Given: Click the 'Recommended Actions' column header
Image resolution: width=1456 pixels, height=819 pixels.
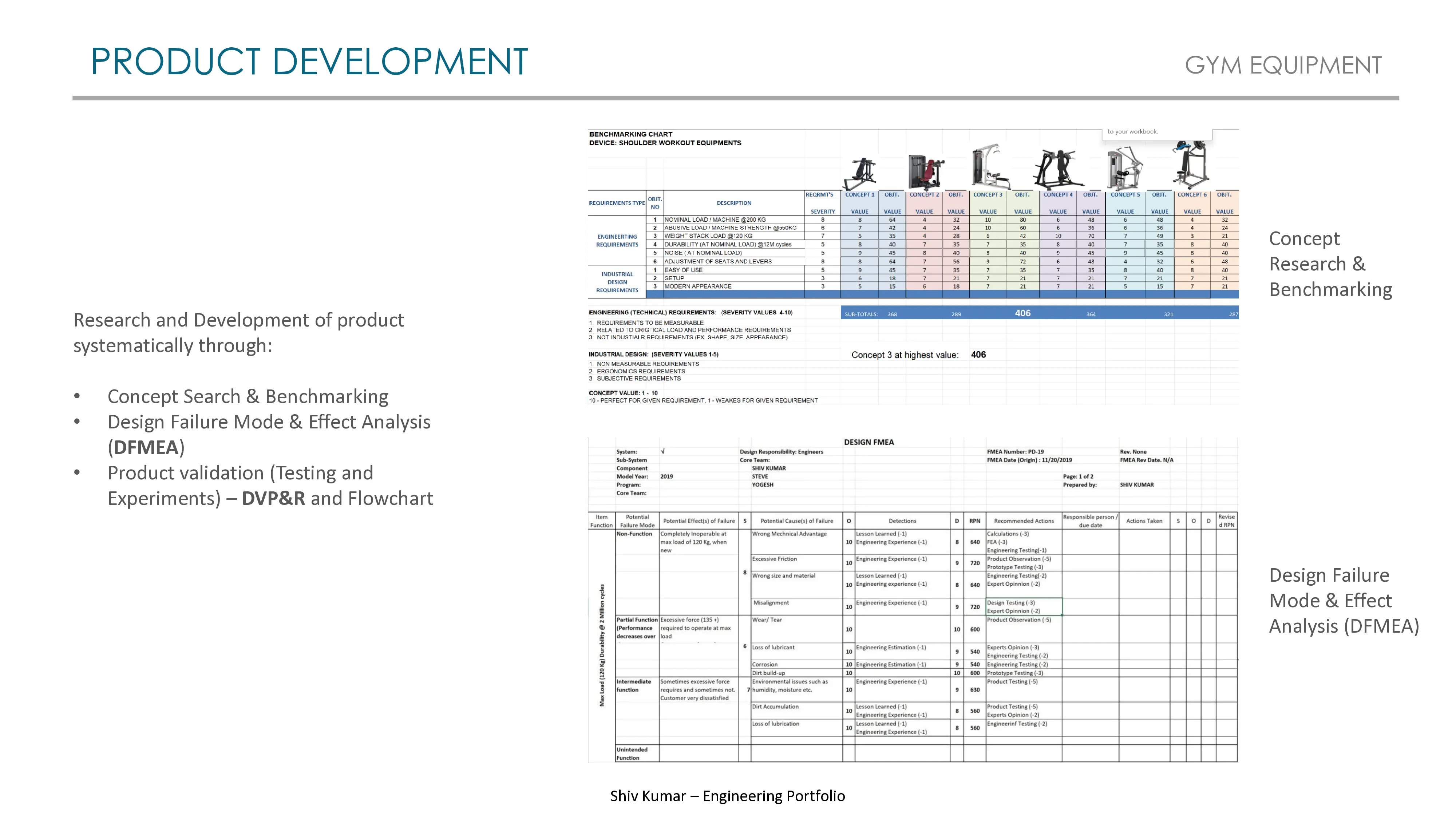Looking at the screenshot, I should pyautogui.click(x=1024, y=521).
